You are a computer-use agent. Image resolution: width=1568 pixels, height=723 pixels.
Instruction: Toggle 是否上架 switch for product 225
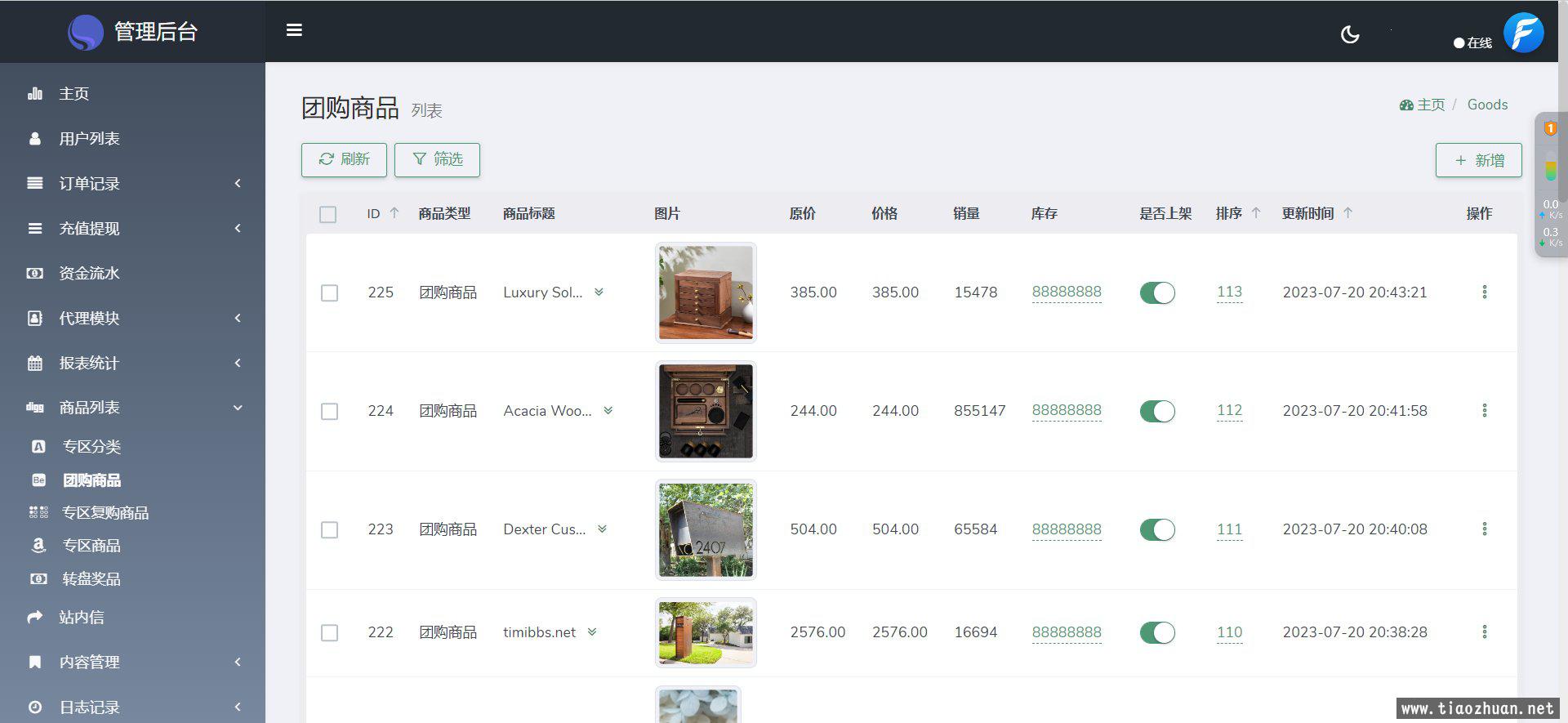coord(1157,292)
